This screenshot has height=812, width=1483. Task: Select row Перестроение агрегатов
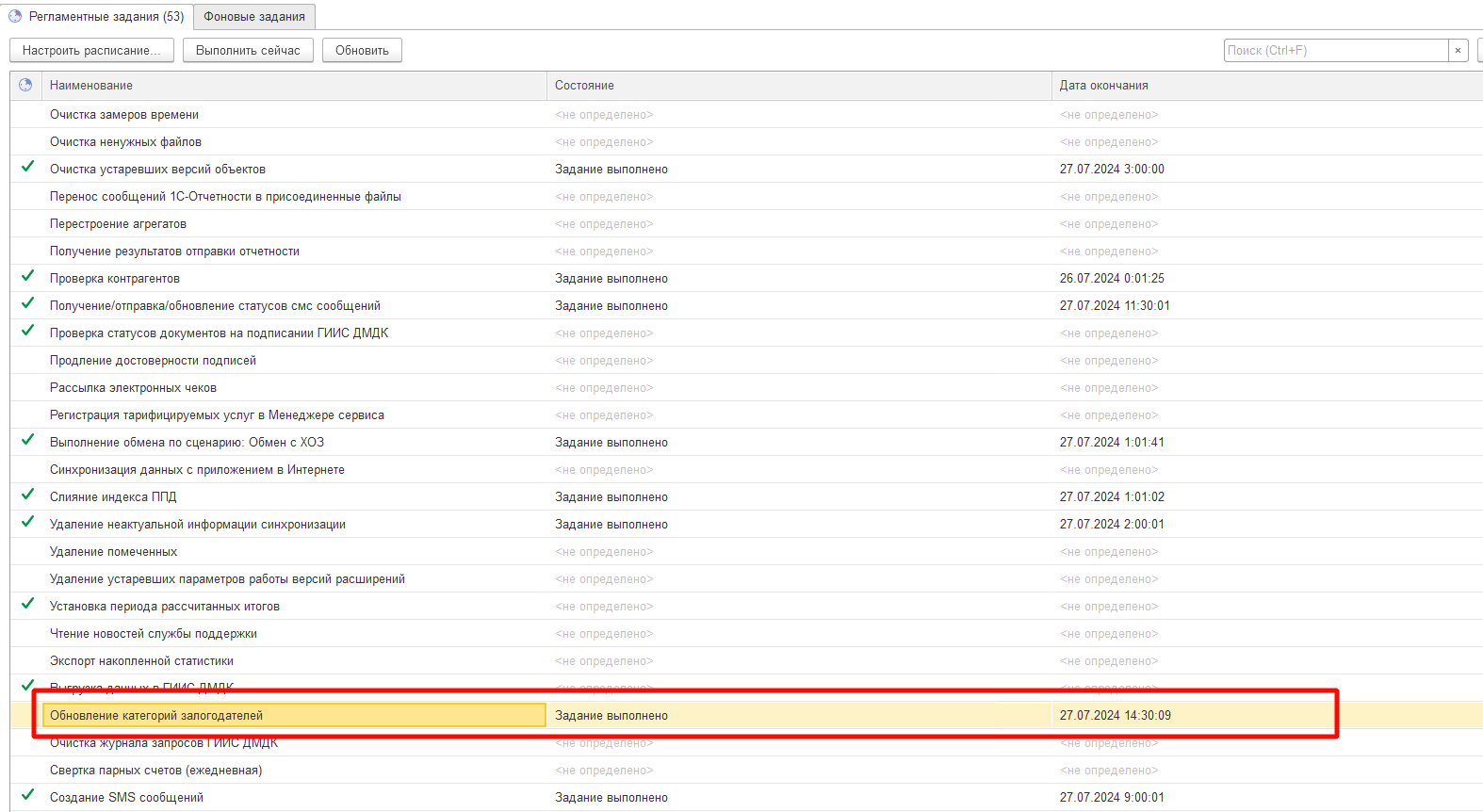(x=746, y=223)
